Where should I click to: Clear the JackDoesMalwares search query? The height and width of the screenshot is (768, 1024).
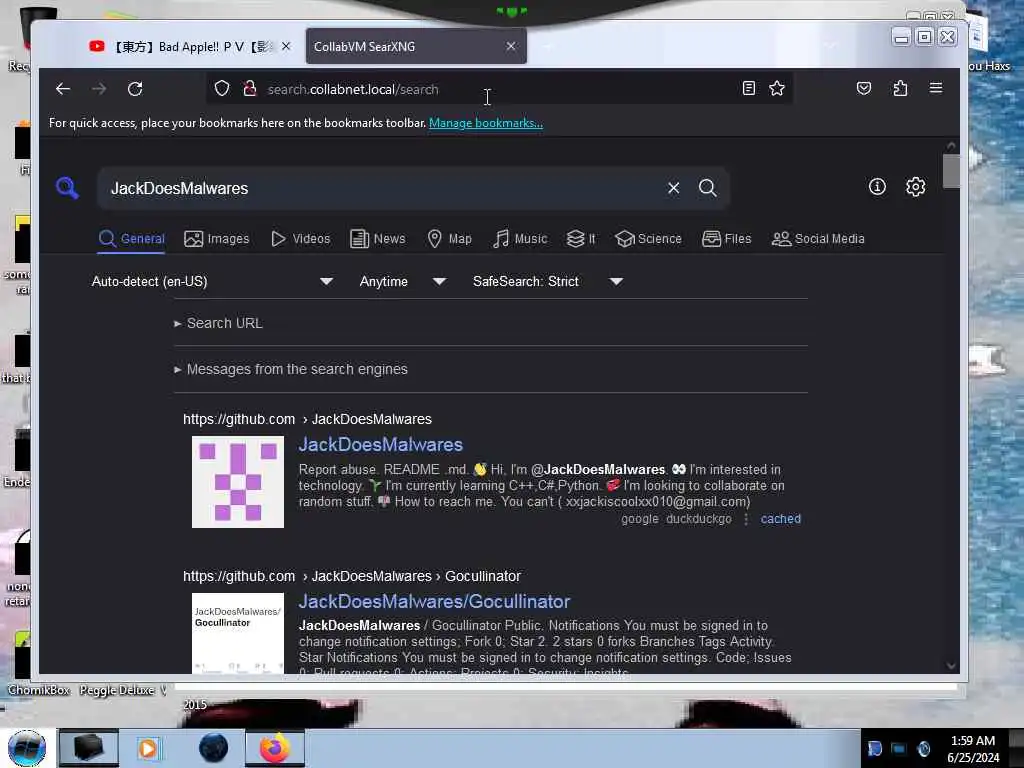coord(673,188)
